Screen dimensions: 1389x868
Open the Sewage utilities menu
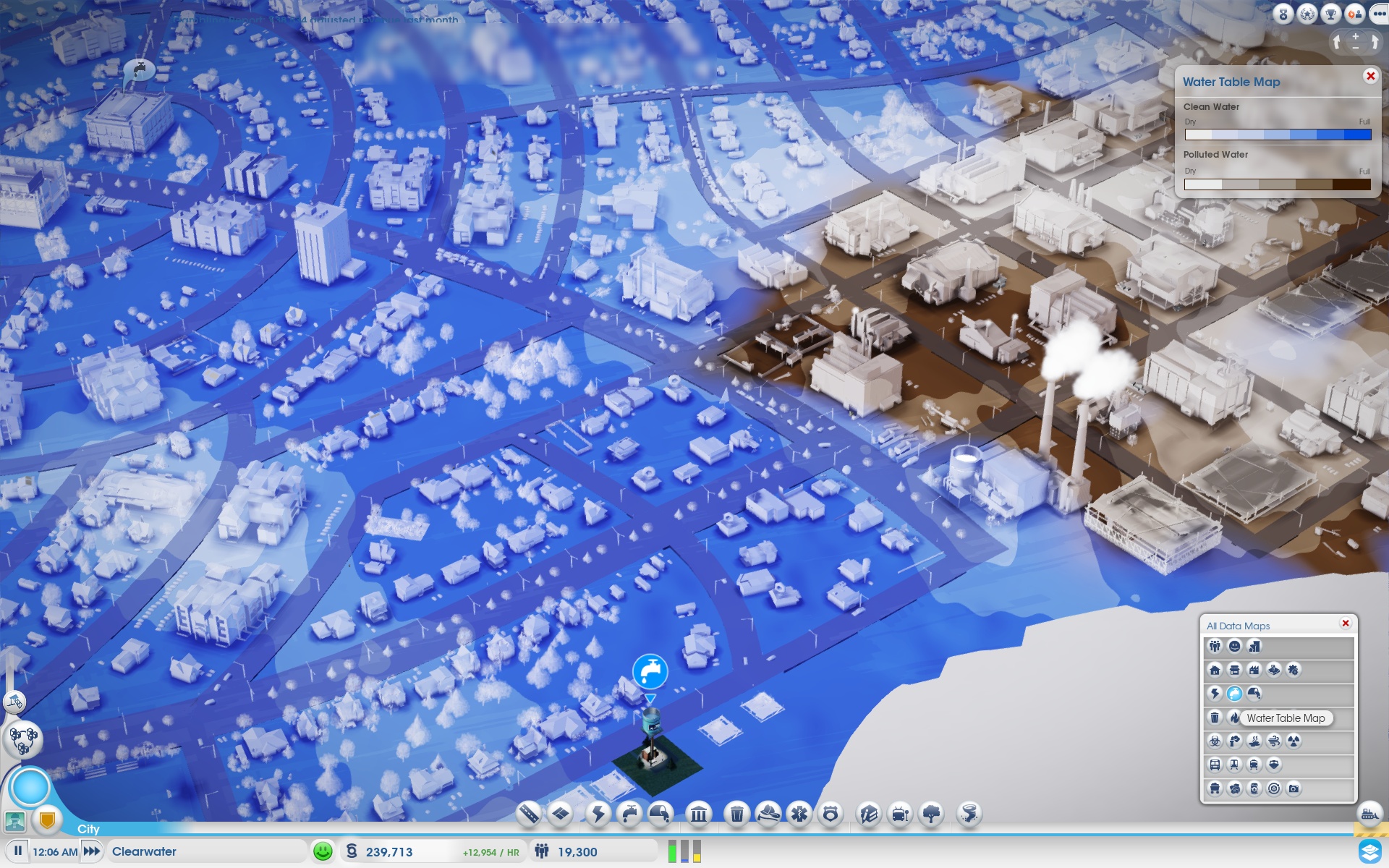[660, 814]
